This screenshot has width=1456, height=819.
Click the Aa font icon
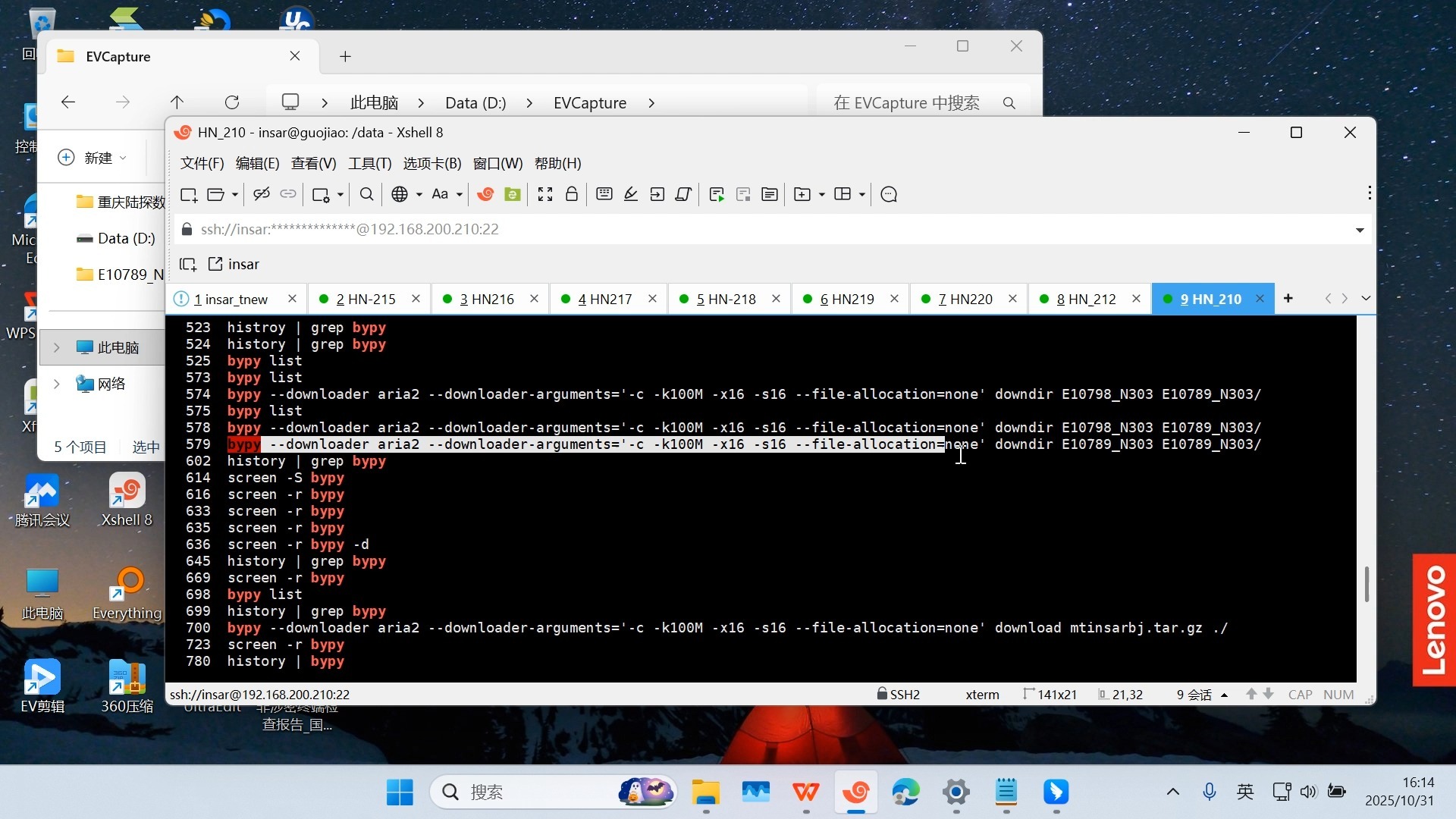[440, 194]
